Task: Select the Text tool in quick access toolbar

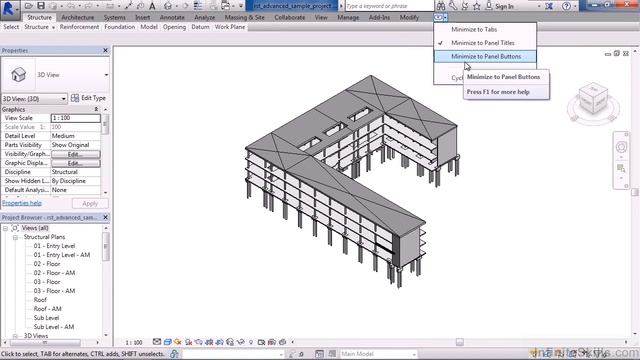Action: 152,6
